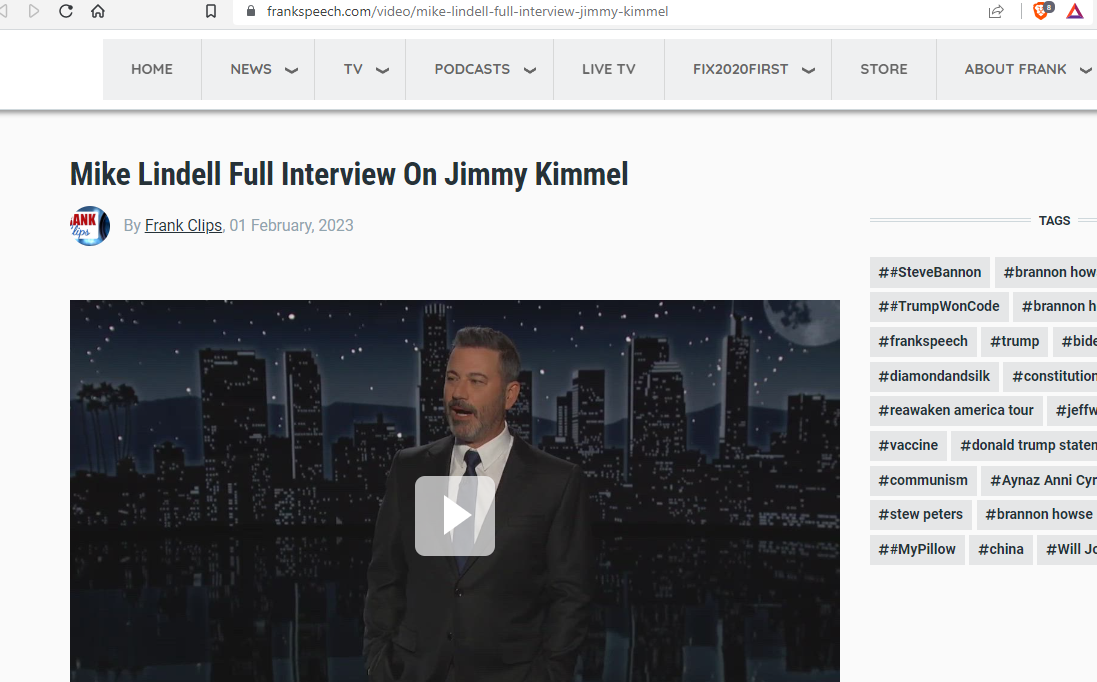Open the ABOUT FRANK nav item
The image size is (1097, 682).
pos(1015,69)
